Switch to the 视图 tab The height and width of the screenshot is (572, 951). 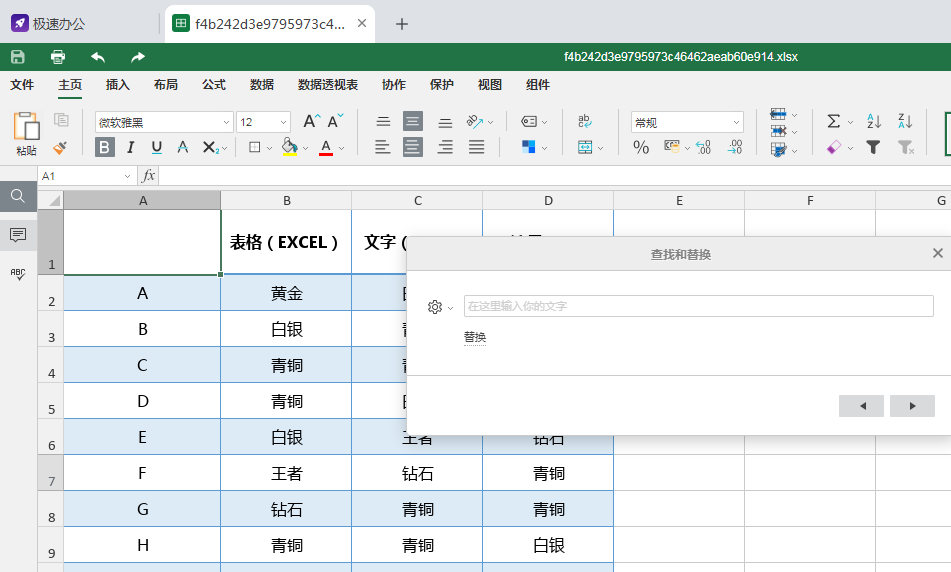pos(489,85)
